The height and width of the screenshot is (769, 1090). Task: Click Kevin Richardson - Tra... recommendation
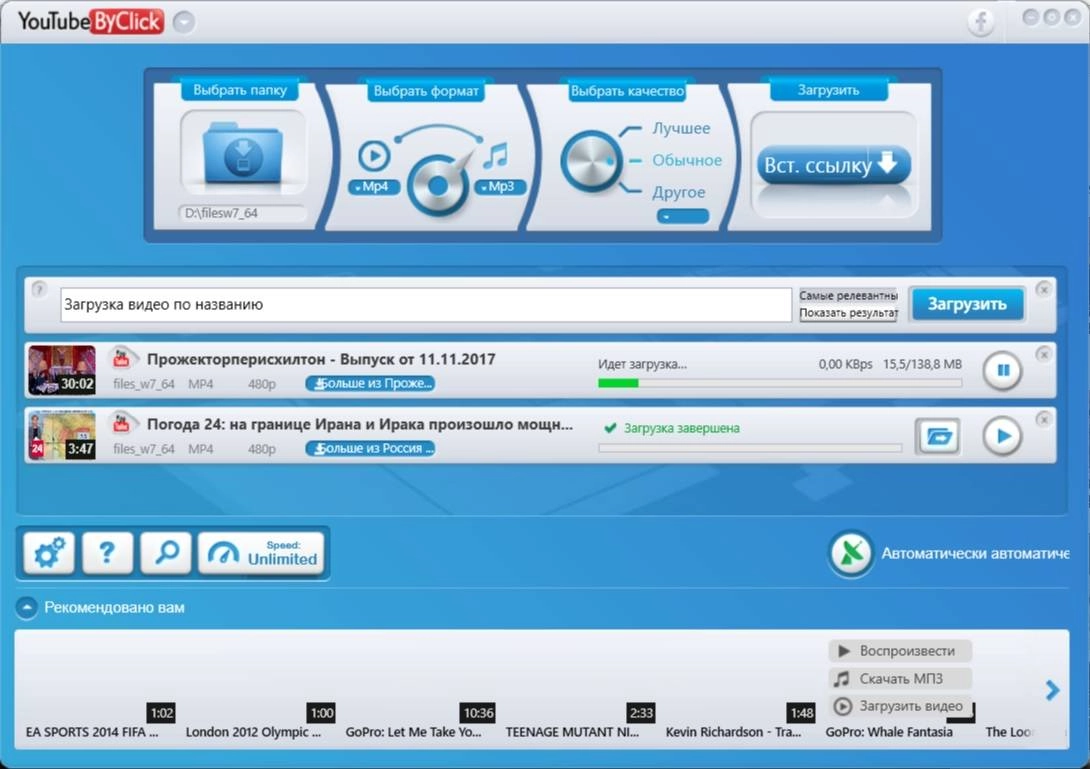point(733,732)
